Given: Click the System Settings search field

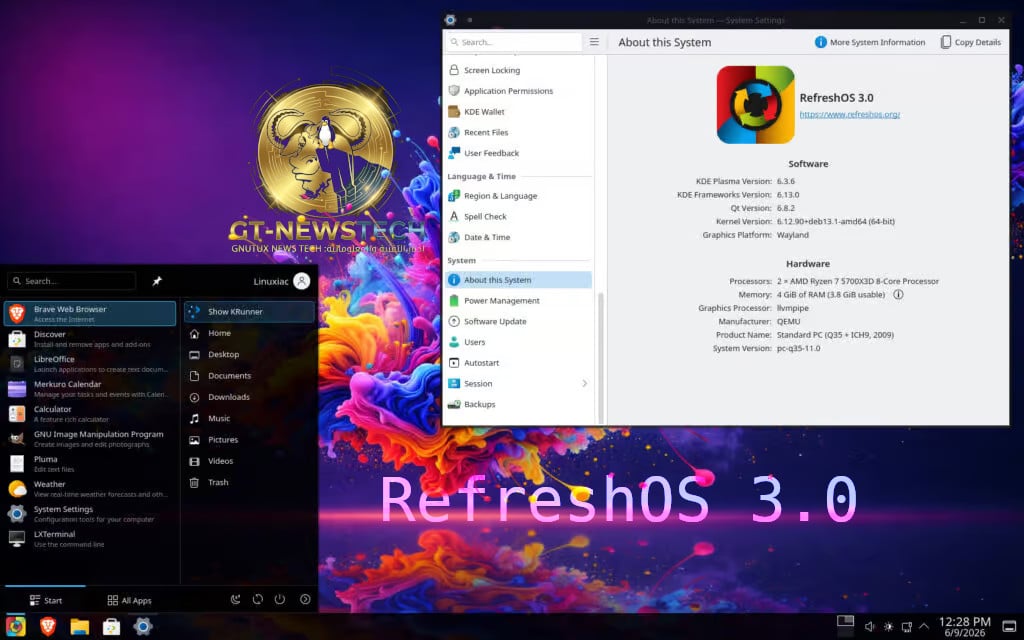Looking at the screenshot, I should pyautogui.click(x=513, y=42).
